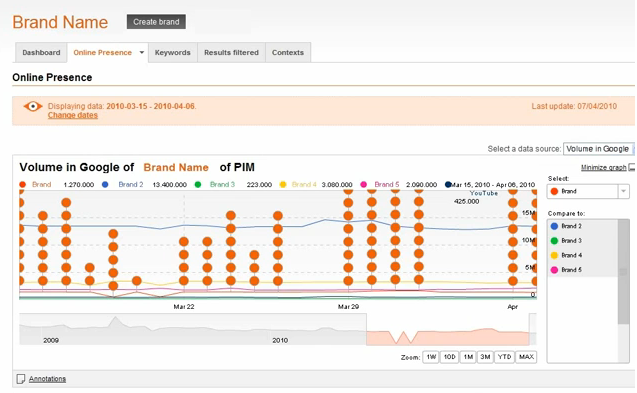Set zoom to 3M

point(485,357)
